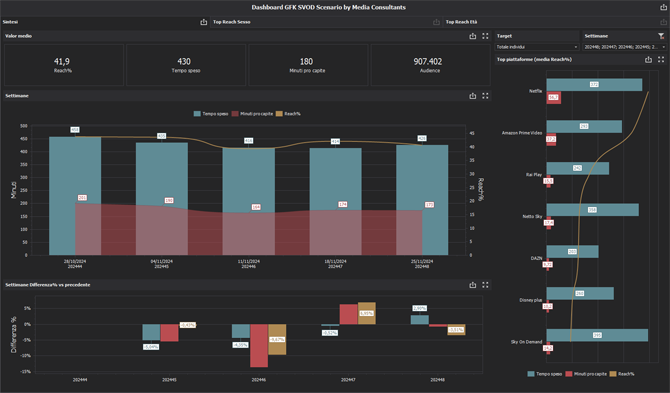Maximize the Valor medio panel to fullscreen

(x=485, y=36)
